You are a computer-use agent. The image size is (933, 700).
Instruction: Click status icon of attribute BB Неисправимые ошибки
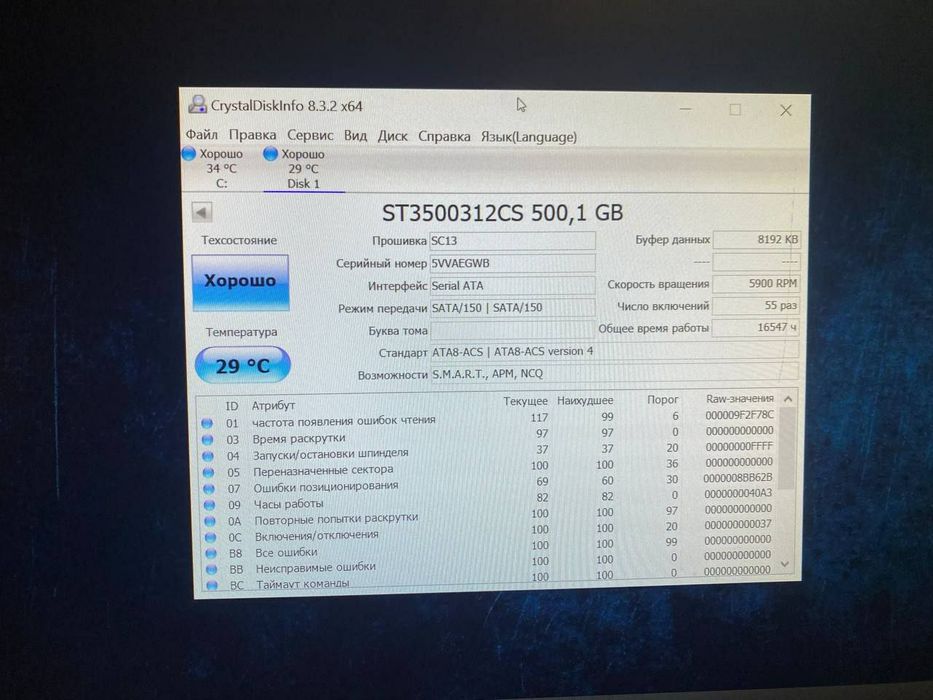(211, 570)
